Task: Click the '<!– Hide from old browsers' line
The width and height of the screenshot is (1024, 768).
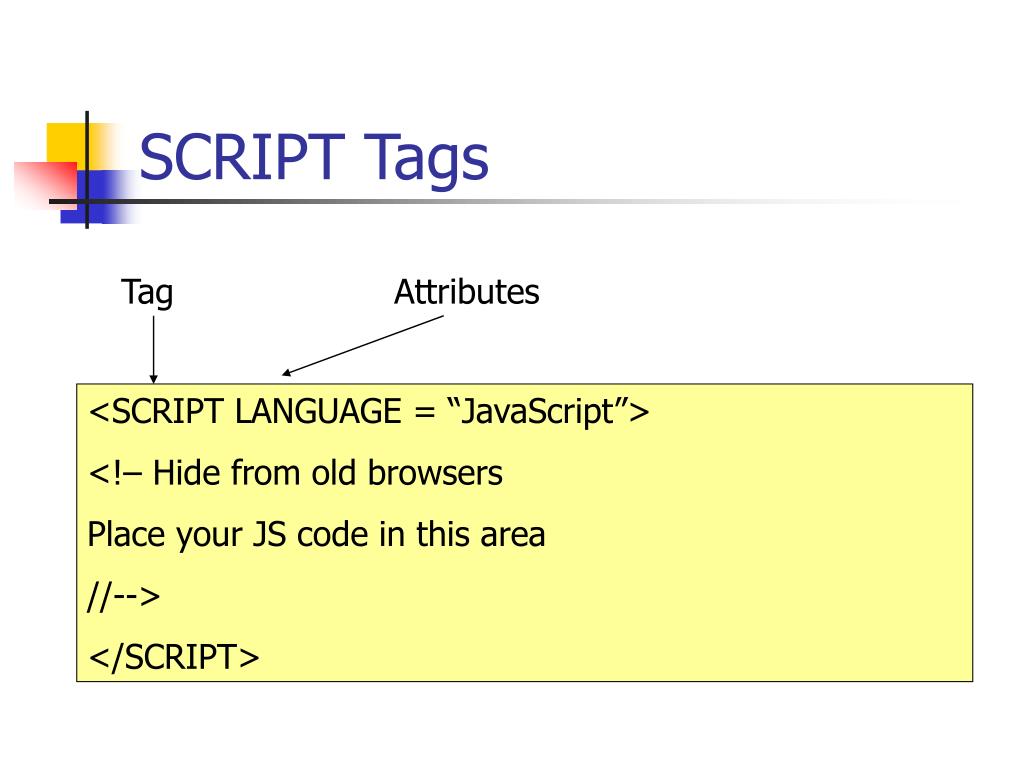Action: coord(295,473)
